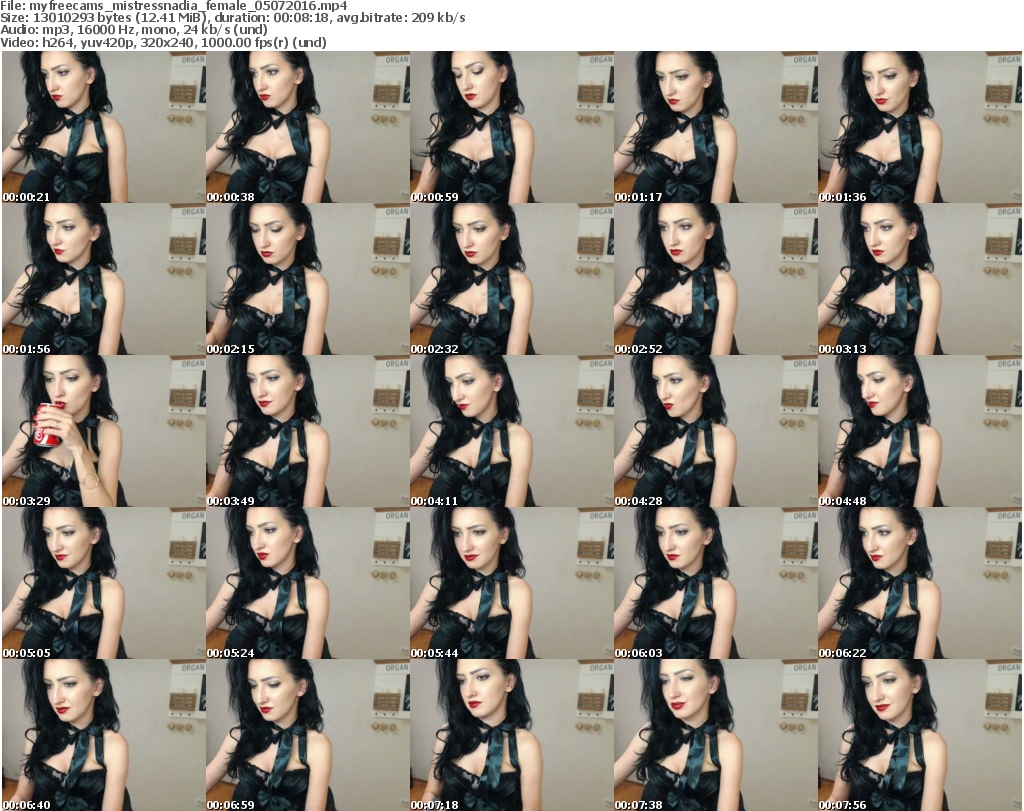Choose the preview frame 00:03:49

click(308, 431)
